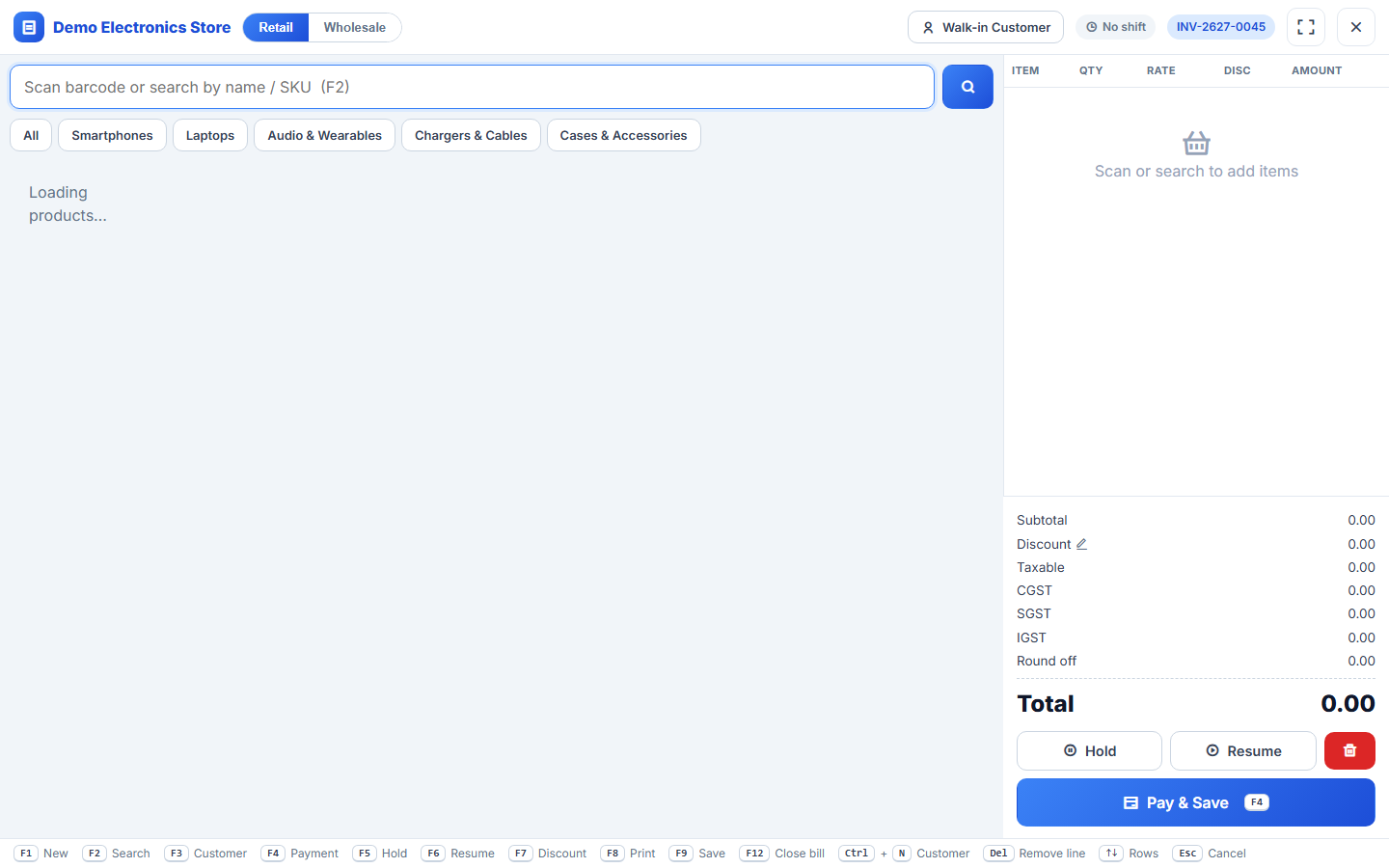Screen dimensions: 1389x868
Task: Show Audio & Wearables category
Action: pyautogui.click(x=325, y=135)
